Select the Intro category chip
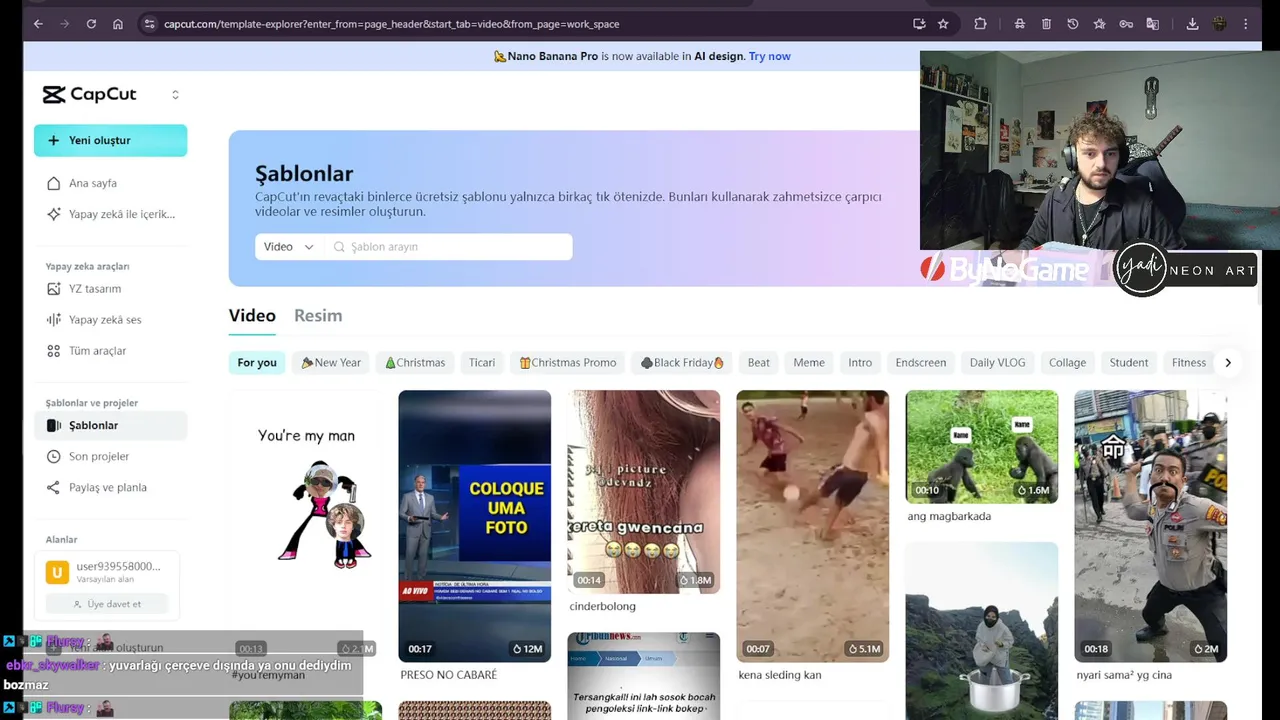Screen dimensions: 1280x720 [860, 362]
